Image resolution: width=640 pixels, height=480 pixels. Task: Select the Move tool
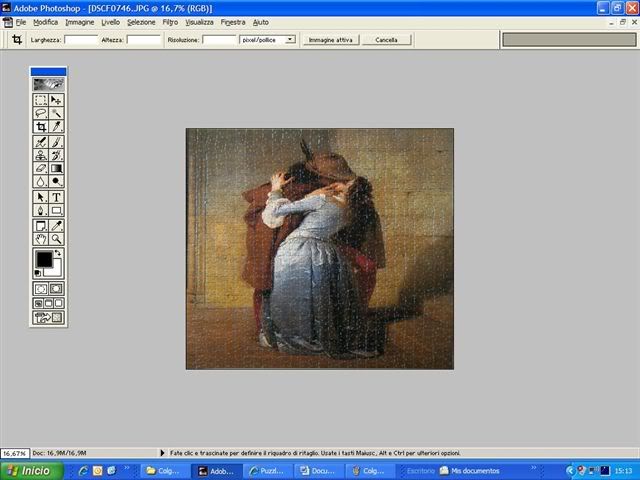pos(56,100)
